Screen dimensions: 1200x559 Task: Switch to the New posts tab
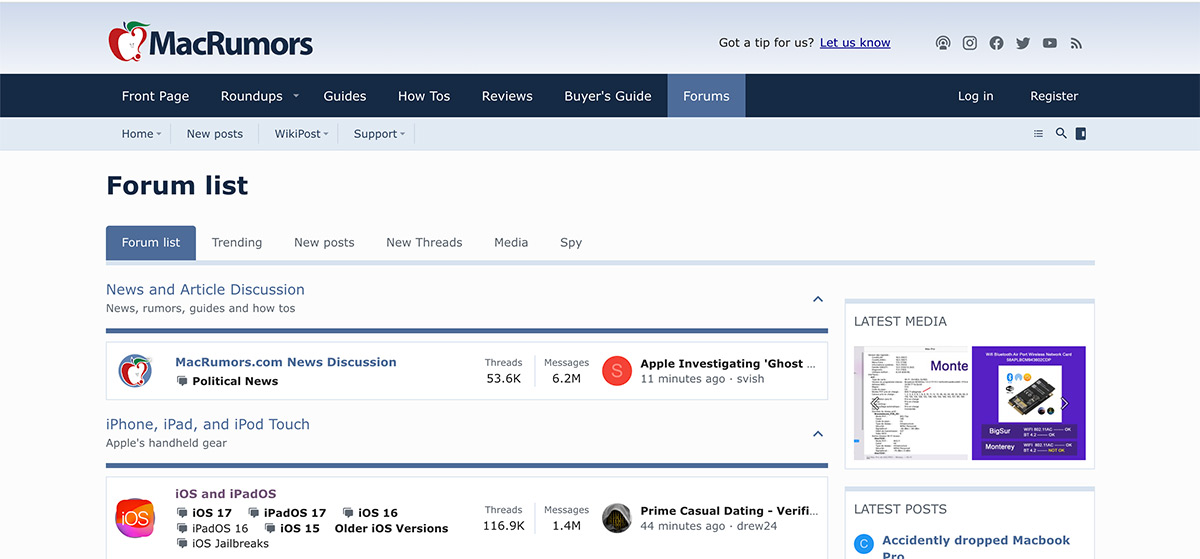pyautogui.click(x=324, y=242)
